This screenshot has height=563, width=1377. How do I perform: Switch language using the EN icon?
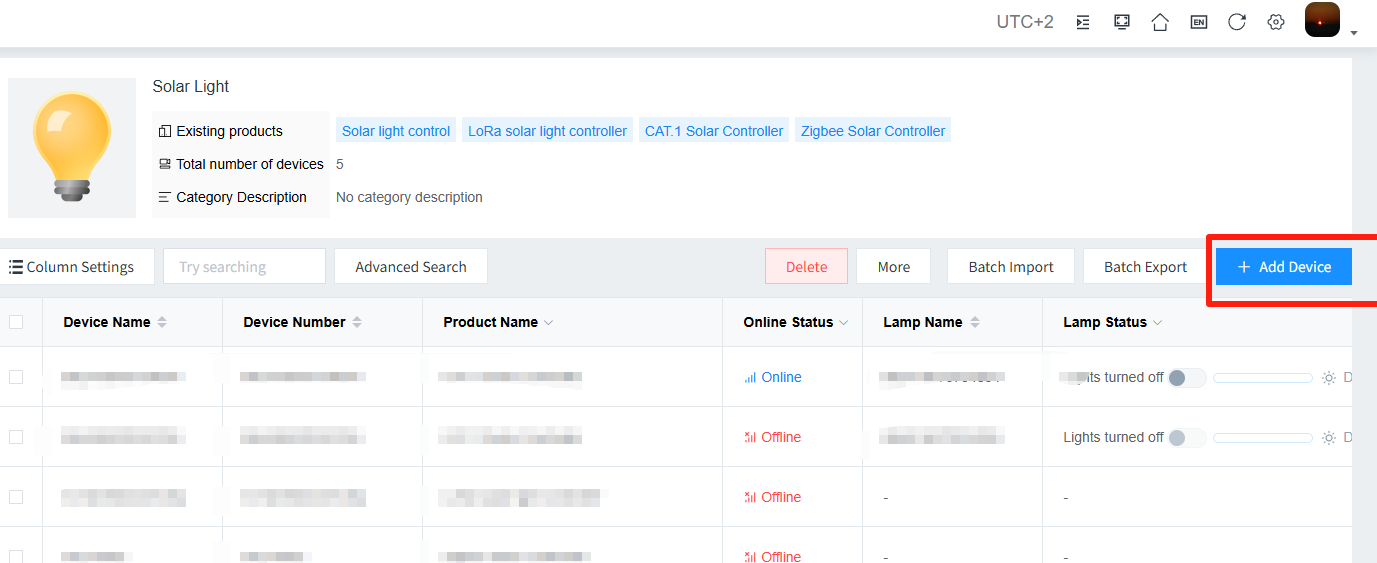(x=1198, y=22)
